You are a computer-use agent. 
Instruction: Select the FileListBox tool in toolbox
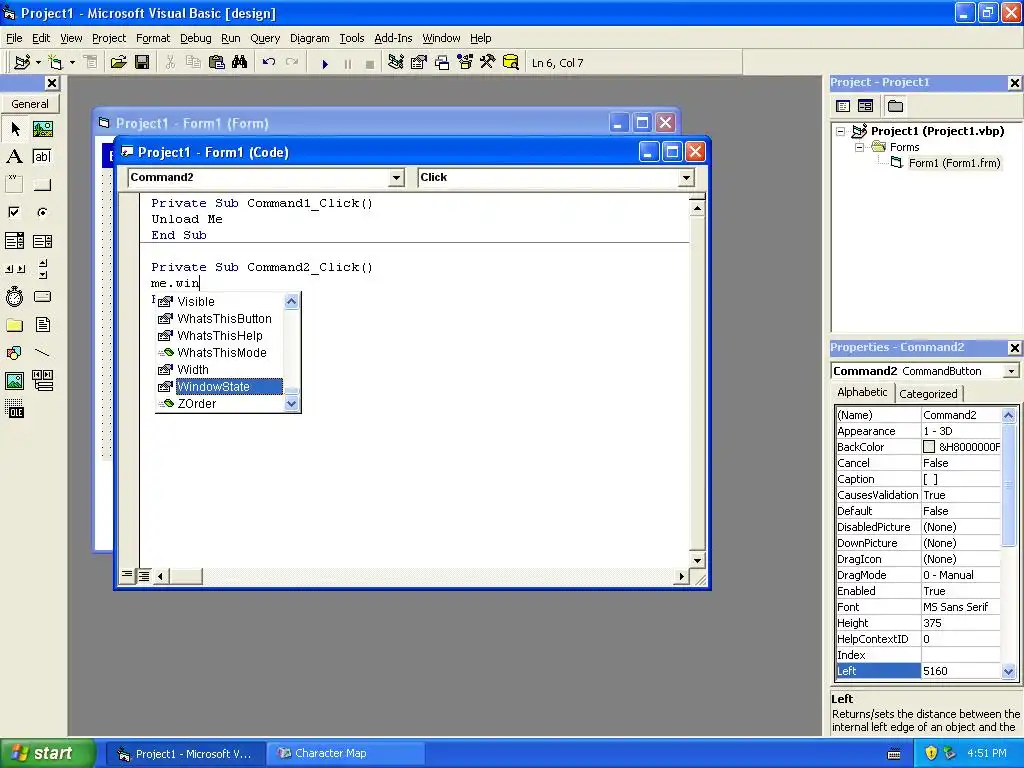(42, 325)
